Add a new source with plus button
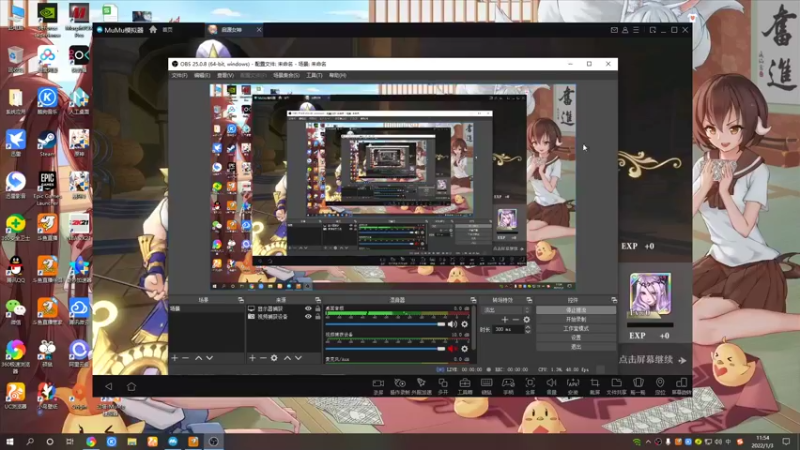The height and width of the screenshot is (450, 800). pyautogui.click(x=252, y=358)
